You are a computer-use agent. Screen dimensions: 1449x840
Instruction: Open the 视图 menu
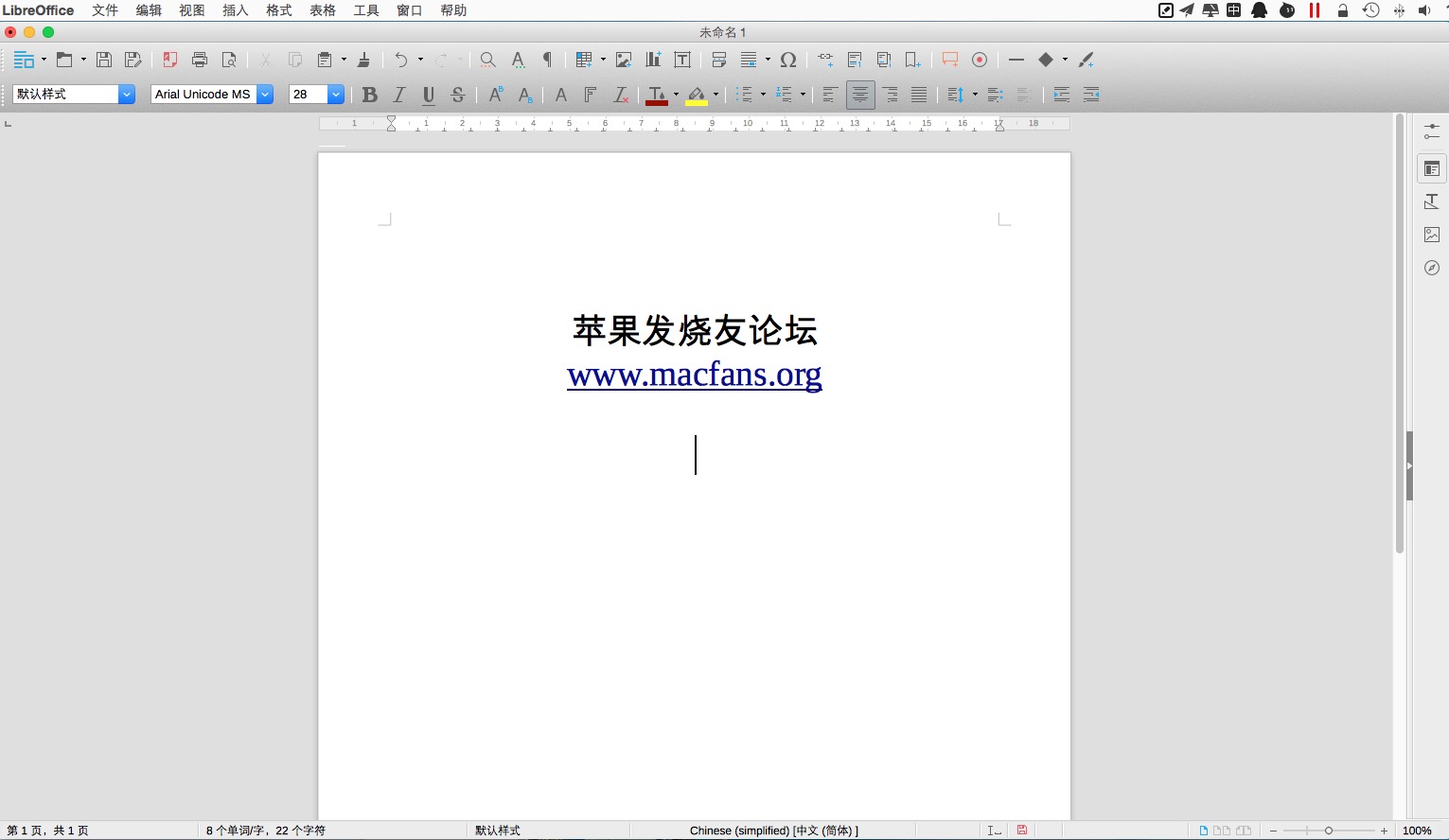click(x=192, y=10)
